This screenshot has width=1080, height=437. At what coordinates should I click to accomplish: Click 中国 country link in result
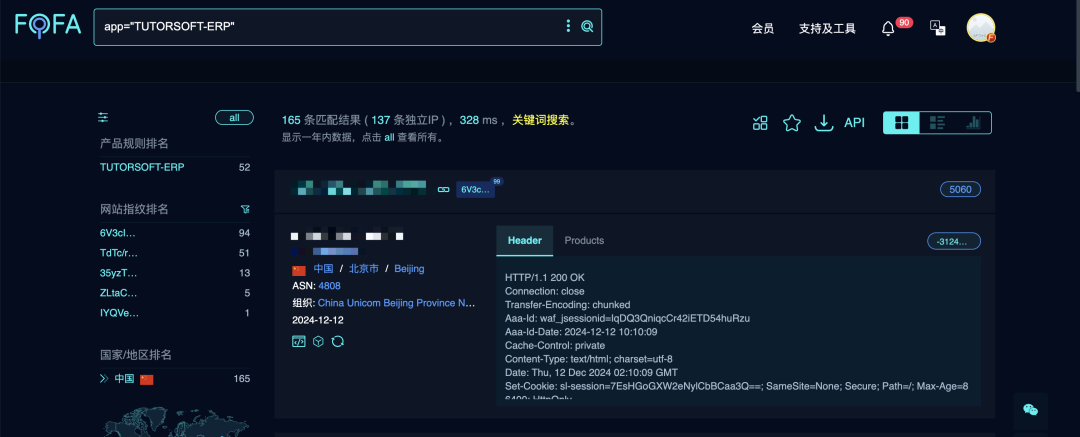pyautogui.click(x=323, y=269)
